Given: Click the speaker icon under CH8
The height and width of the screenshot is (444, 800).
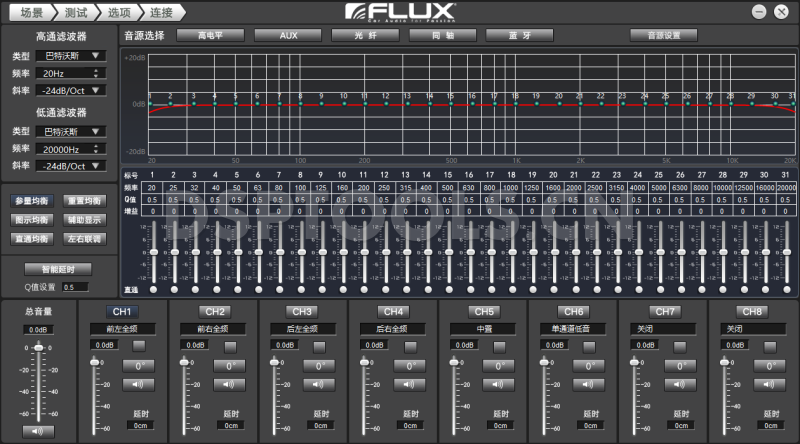Looking at the screenshot, I should click(770, 384).
